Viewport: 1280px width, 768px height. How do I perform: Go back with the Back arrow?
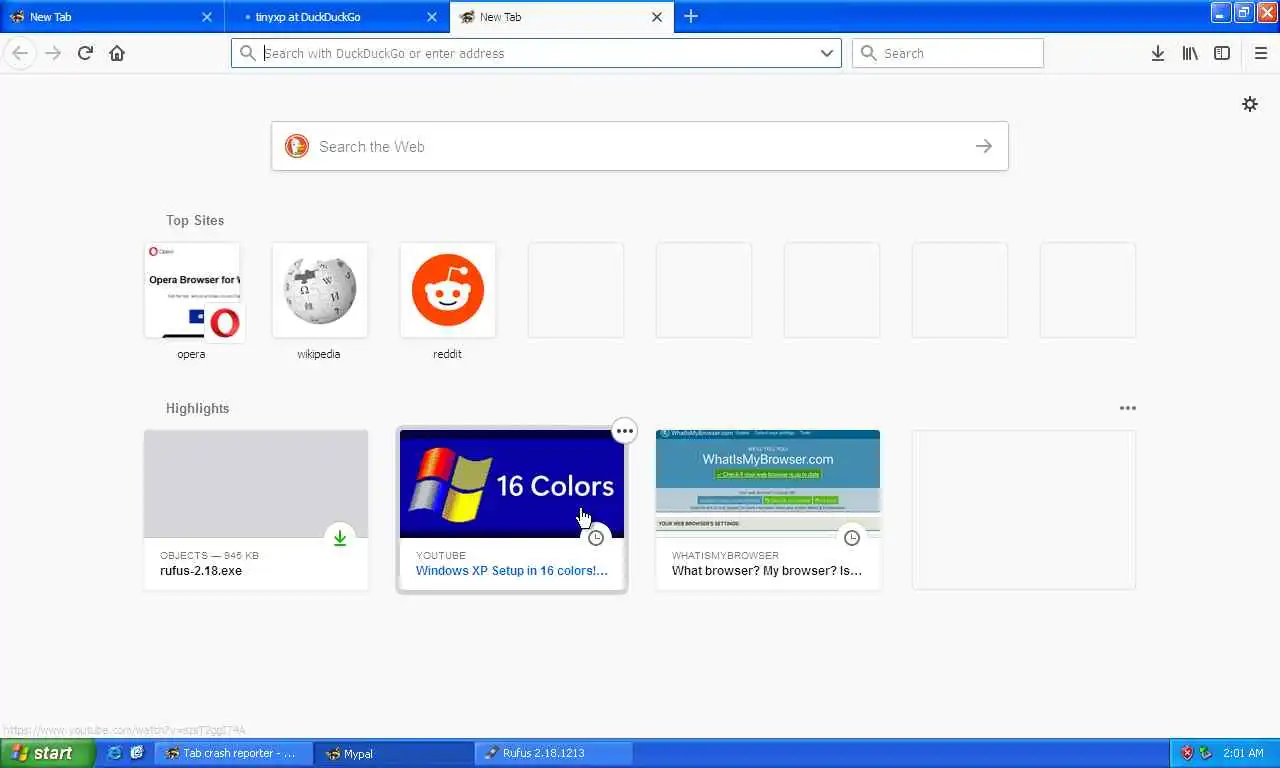[20, 53]
